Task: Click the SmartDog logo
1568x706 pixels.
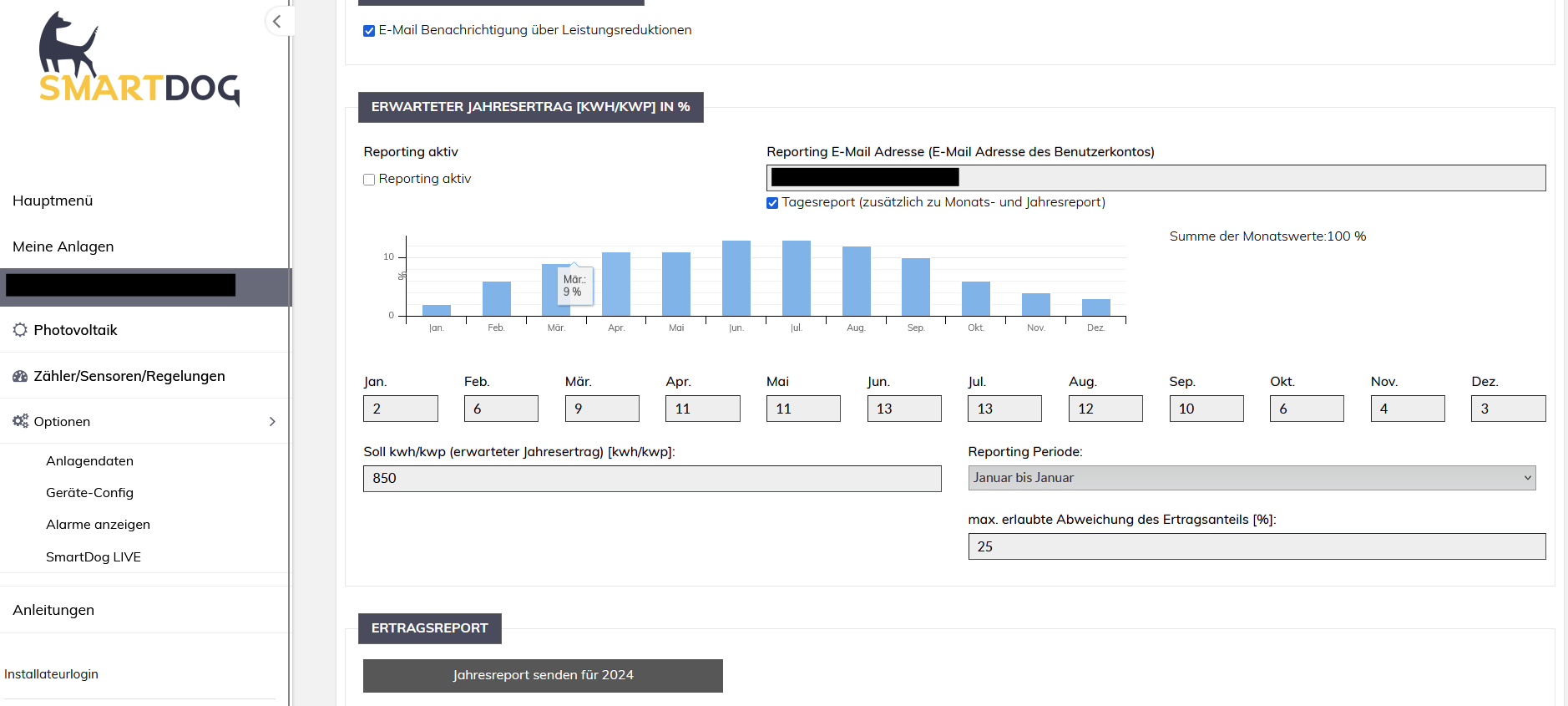Action: [139, 60]
